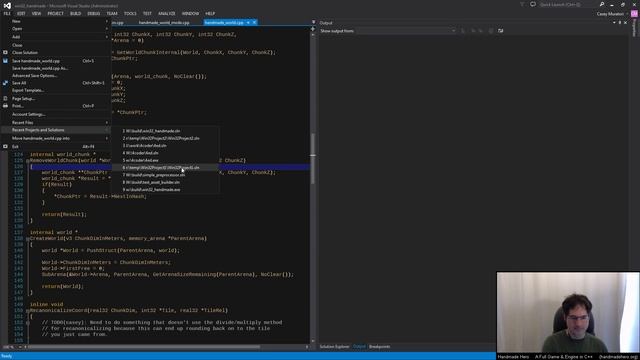Open the HELP menu
This screenshot has width=640, height=360.
click(210, 13)
